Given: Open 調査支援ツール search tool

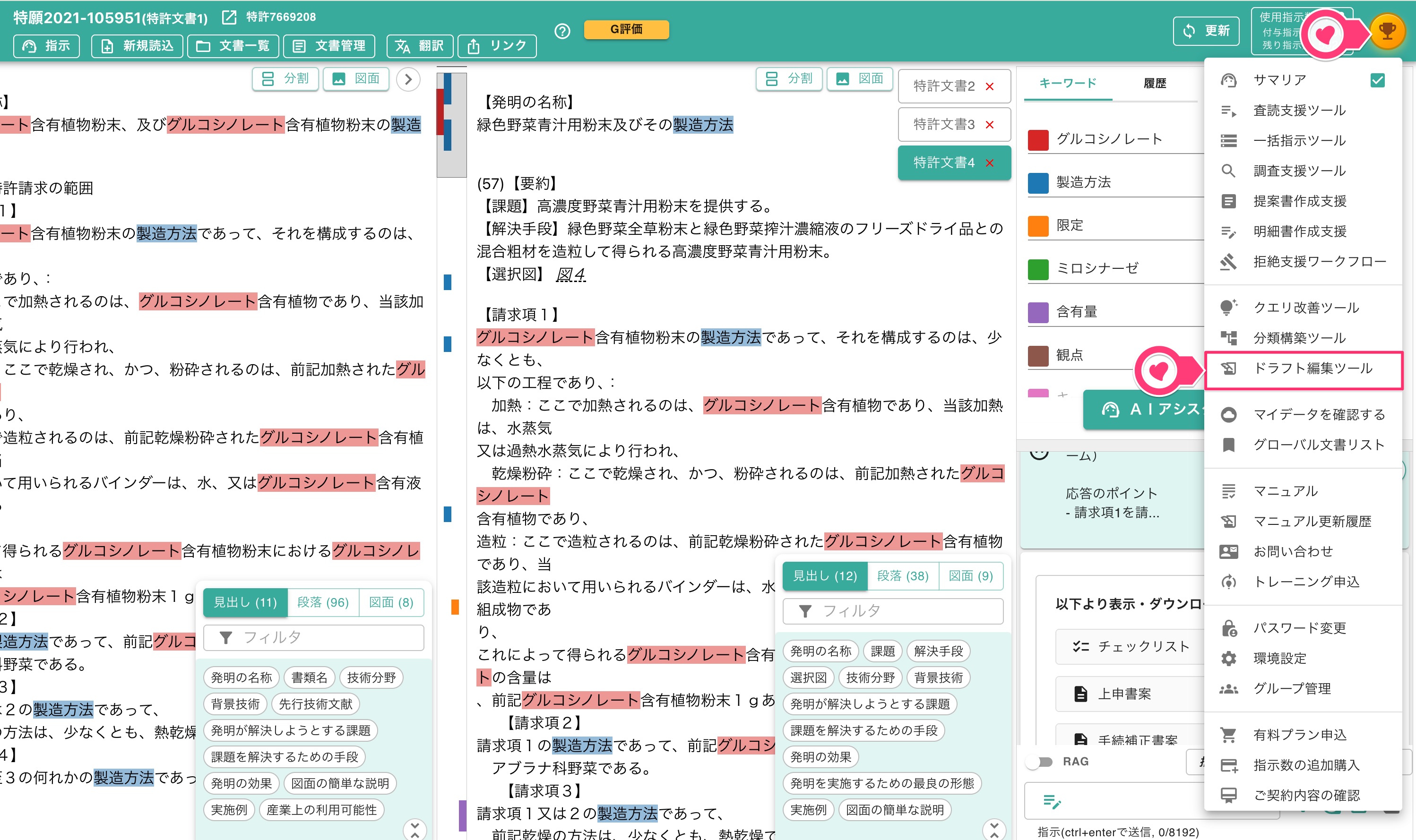Looking at the screenshot, I should (1303, 171).
